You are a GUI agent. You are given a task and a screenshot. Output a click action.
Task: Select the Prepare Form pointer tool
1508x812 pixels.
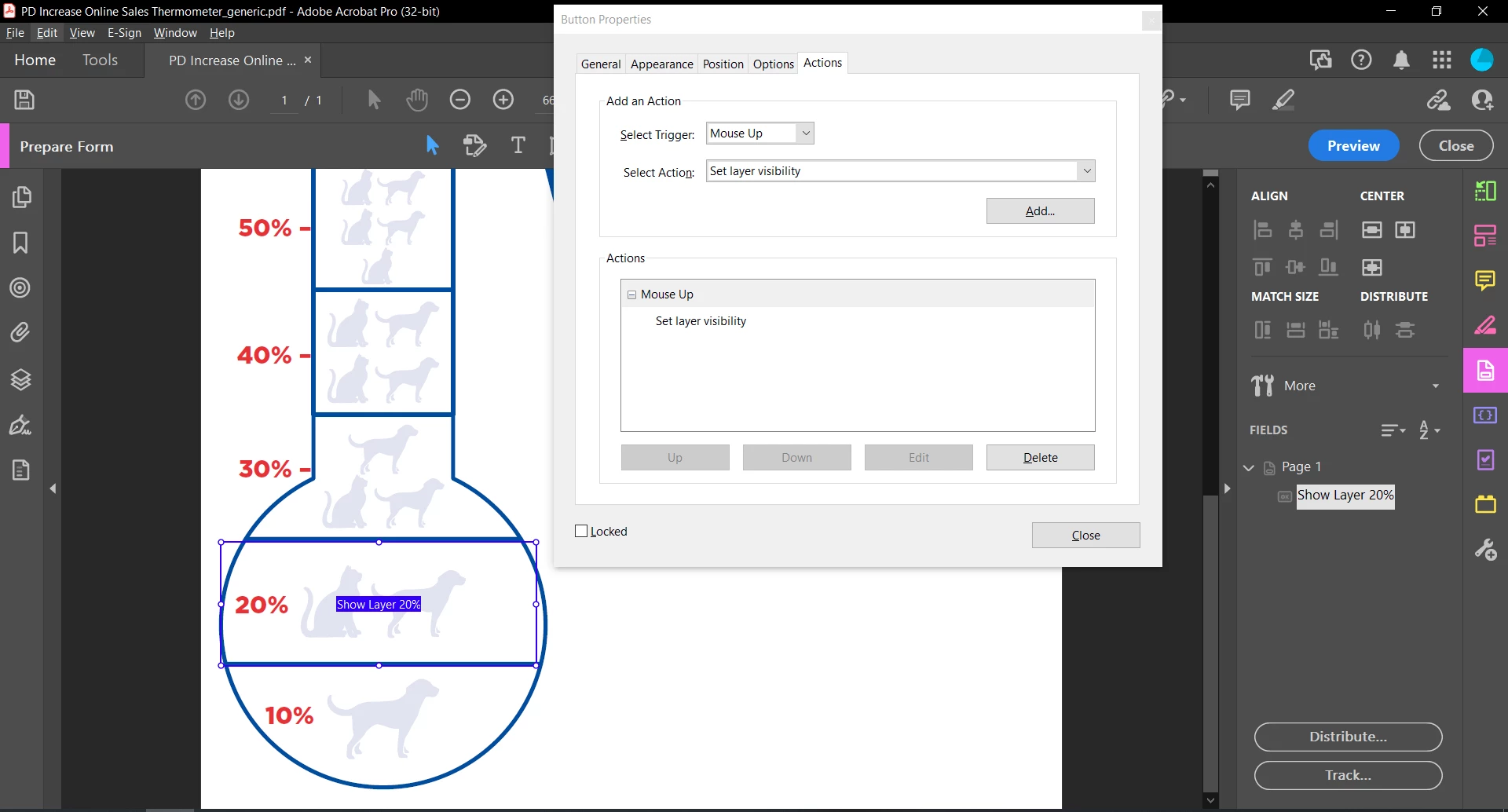(432, 145)
